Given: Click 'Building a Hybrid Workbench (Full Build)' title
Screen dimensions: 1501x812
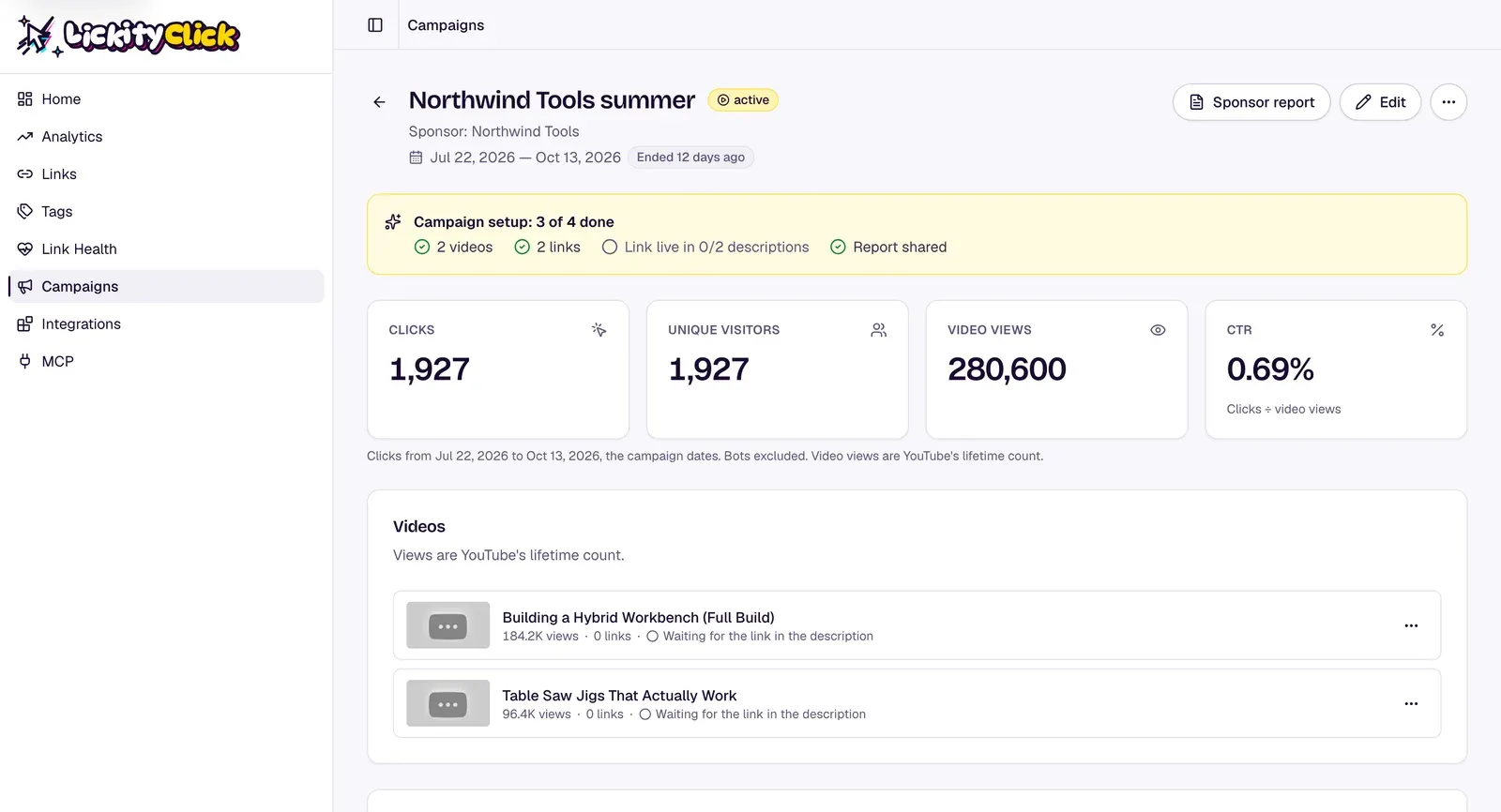Looking at the screenshot, I should 639,617.
